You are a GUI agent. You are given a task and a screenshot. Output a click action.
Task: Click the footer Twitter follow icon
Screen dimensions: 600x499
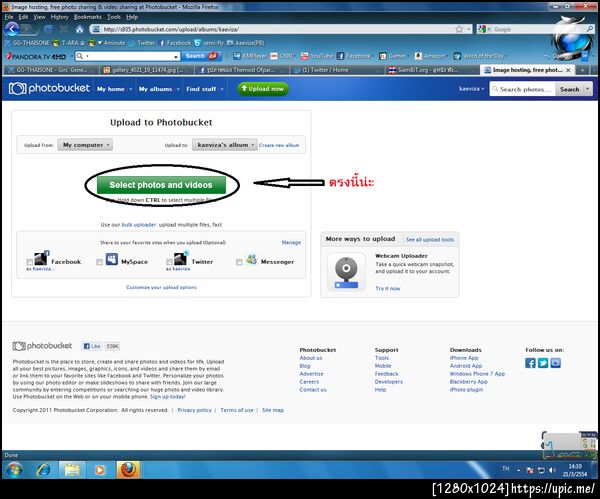point(543,363)
